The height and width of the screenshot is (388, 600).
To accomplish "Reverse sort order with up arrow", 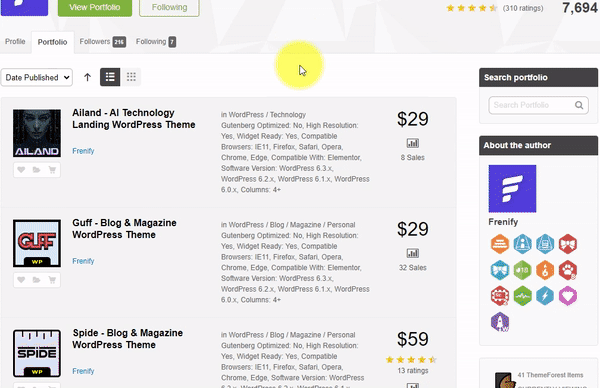I will click(87, 77).
